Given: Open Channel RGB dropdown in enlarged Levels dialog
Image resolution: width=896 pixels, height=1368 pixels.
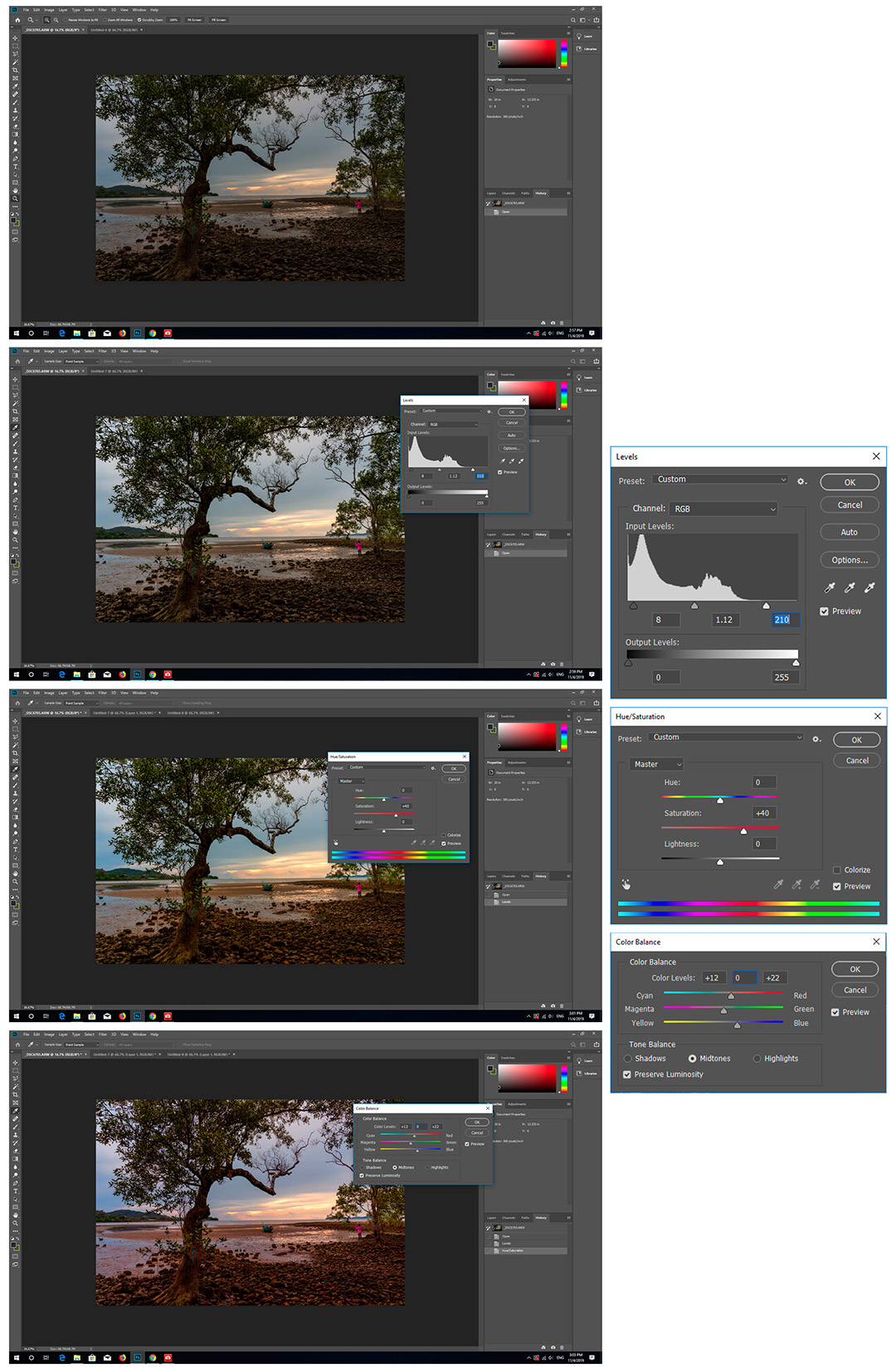Looking at the screenshot, I should point(723,509).
